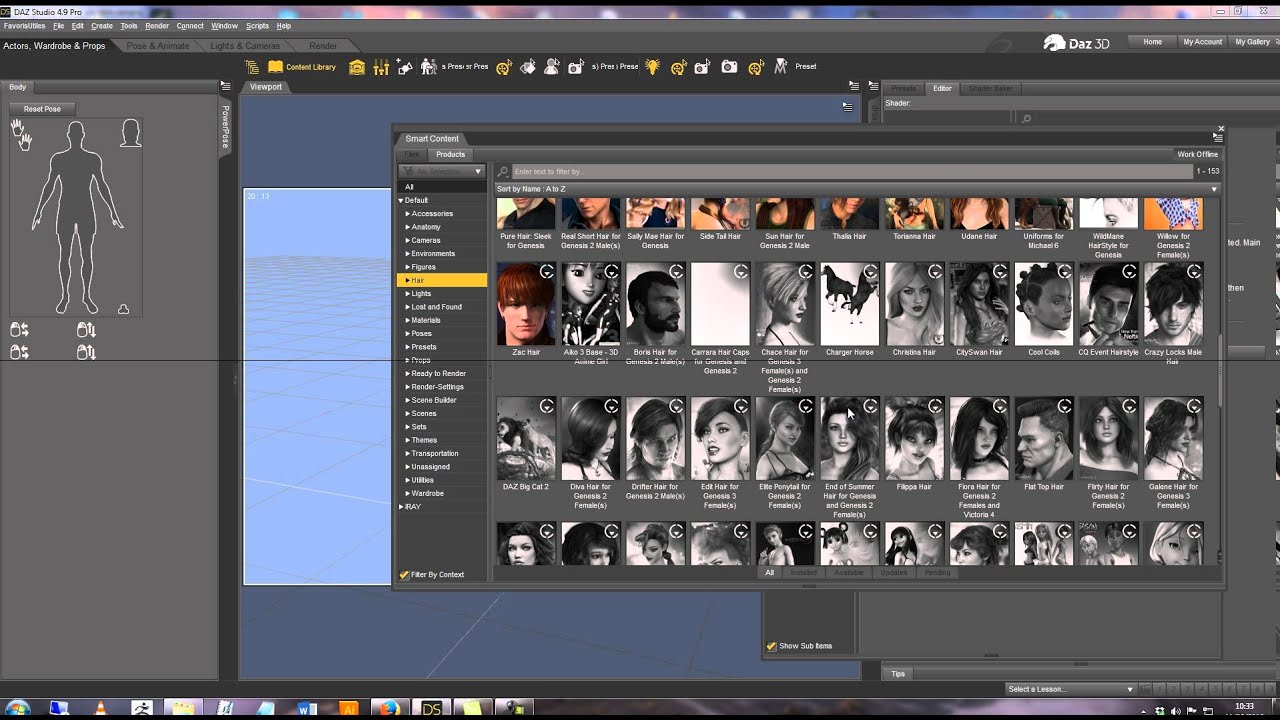Screen dimensions: 1280x720
Task: Click the search magnifier icon in Smart Content
Action: coord(504,172)
